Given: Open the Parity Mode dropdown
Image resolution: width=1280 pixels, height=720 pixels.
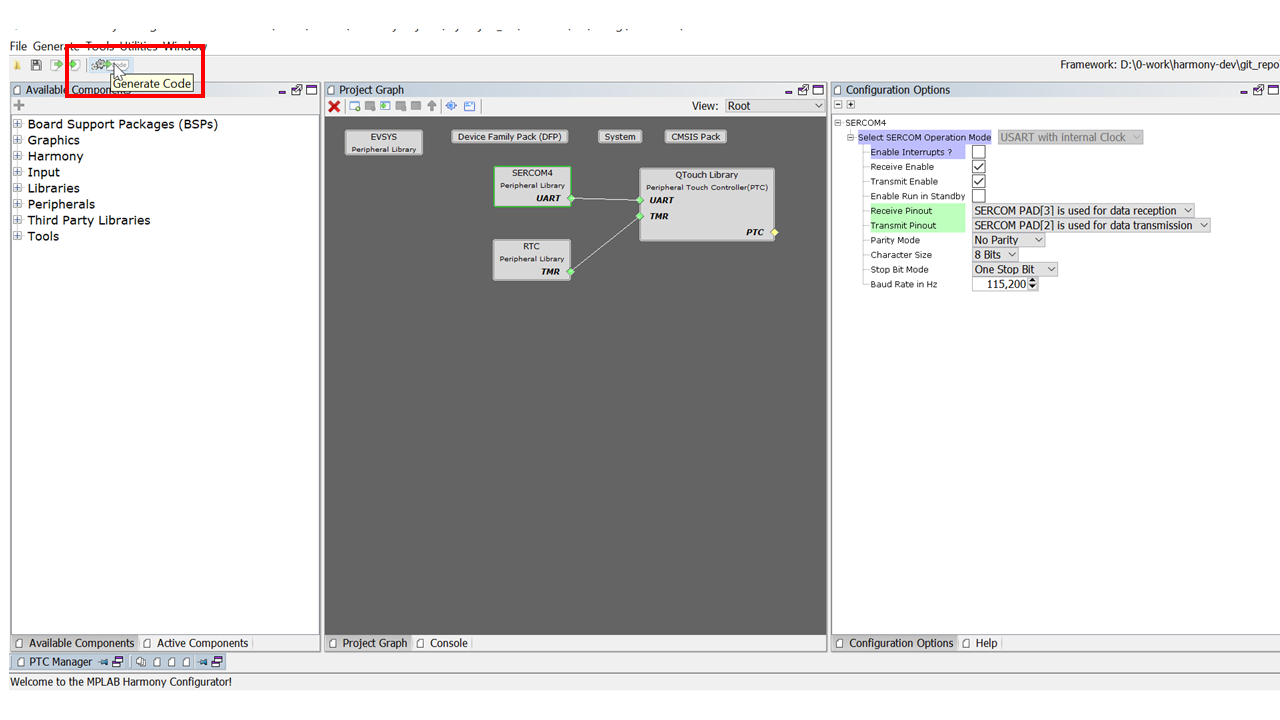Looking at the screenshot, I should click(1008, 240).
